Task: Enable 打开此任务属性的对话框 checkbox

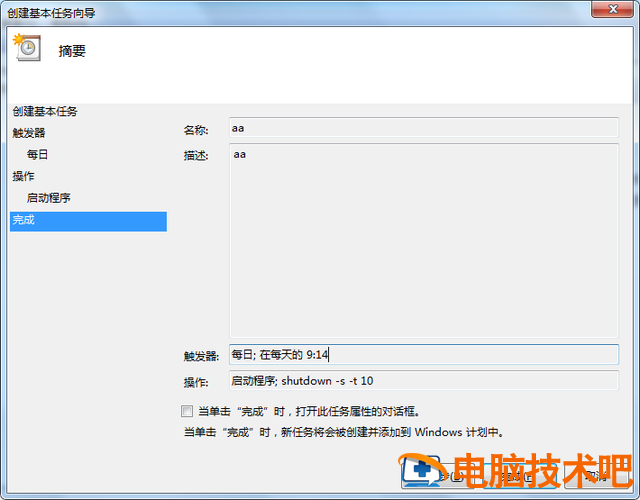Action: 187,411
